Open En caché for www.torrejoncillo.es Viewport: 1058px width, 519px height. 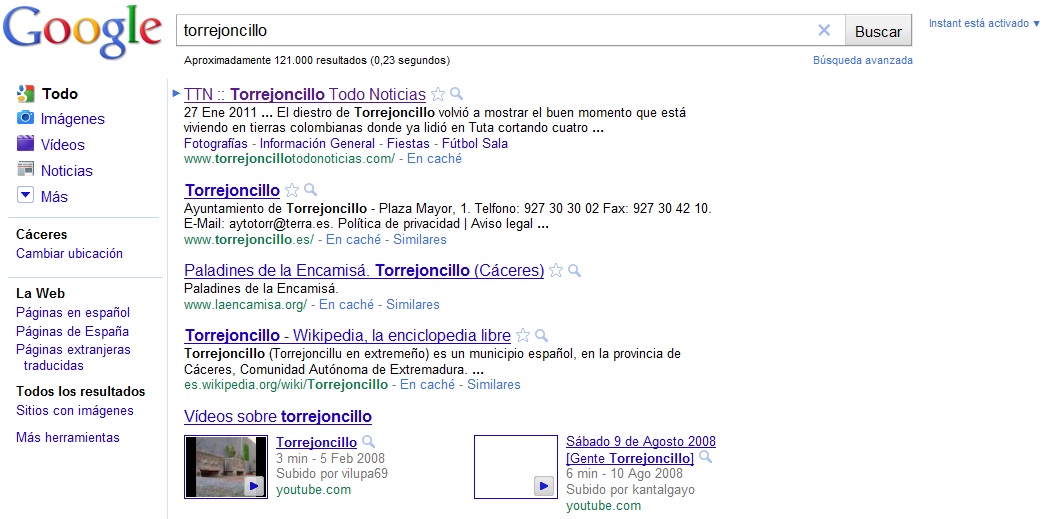354,240
